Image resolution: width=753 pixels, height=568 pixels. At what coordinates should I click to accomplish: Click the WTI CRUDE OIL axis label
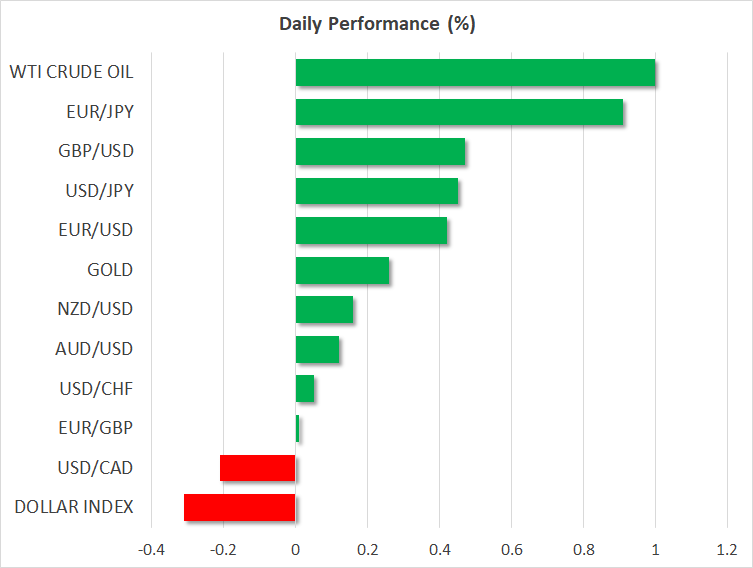point(70,72)
